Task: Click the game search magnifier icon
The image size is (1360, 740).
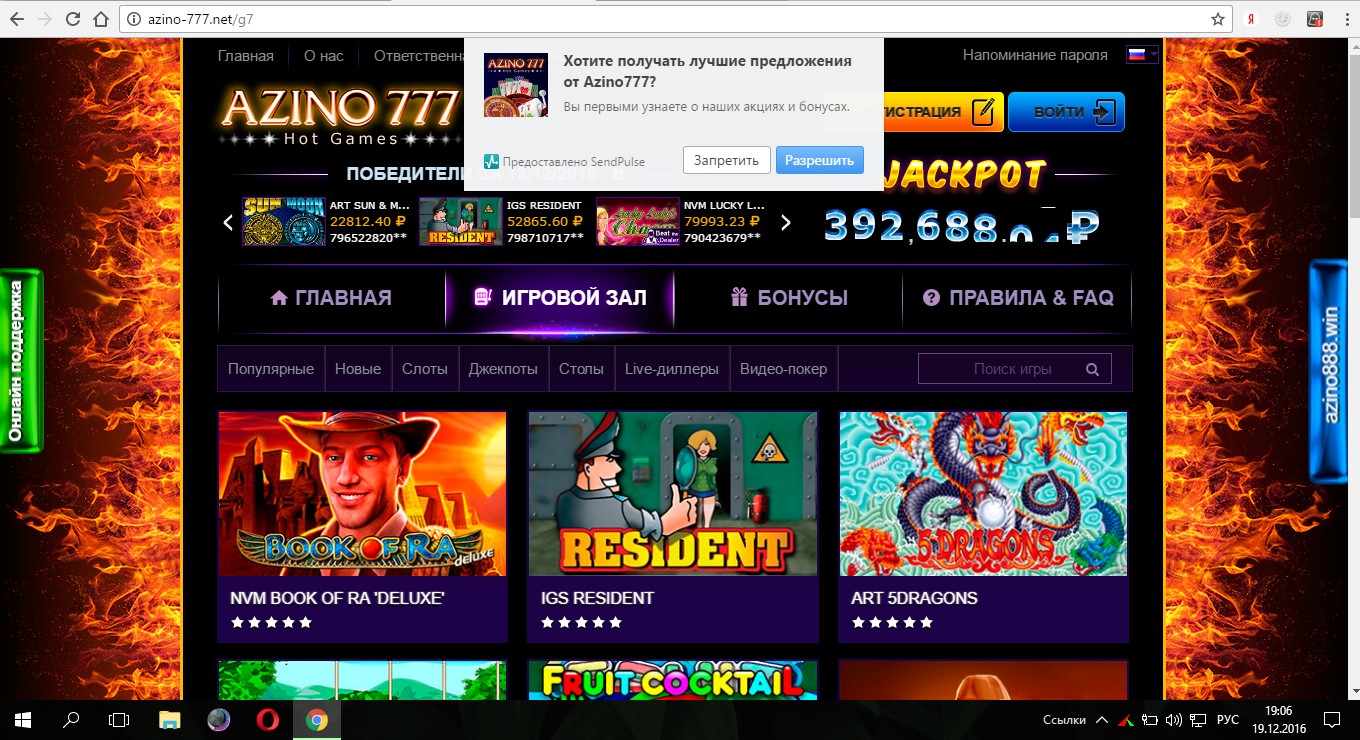Action: [x=1093, y=369]
